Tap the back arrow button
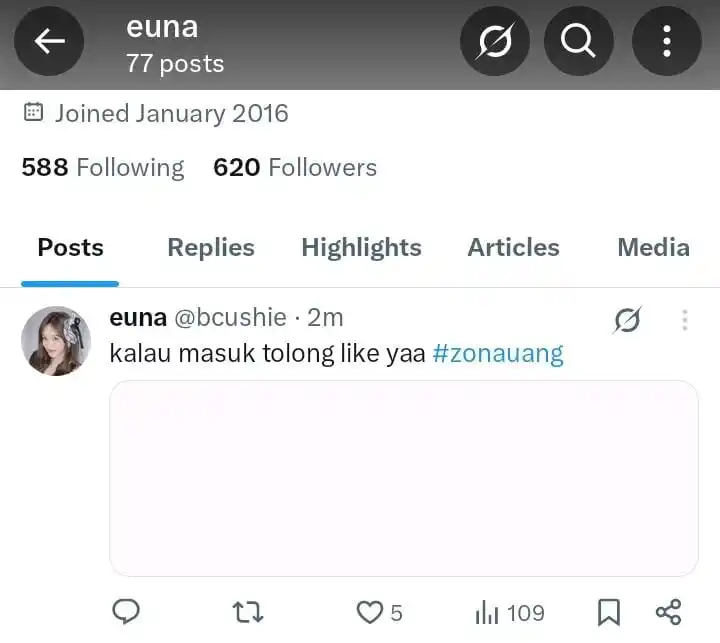 pos(48,41)
